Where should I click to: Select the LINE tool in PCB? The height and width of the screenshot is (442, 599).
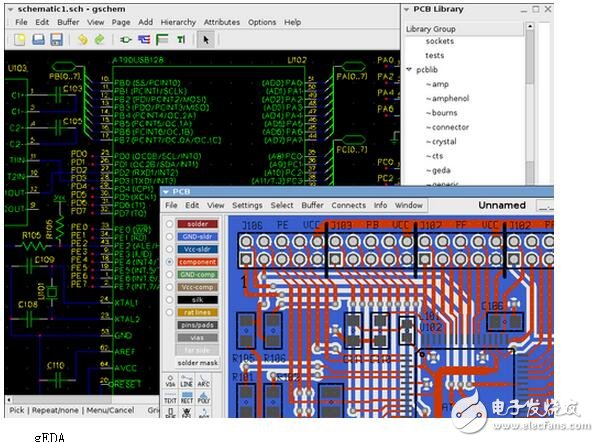[186, 382]
